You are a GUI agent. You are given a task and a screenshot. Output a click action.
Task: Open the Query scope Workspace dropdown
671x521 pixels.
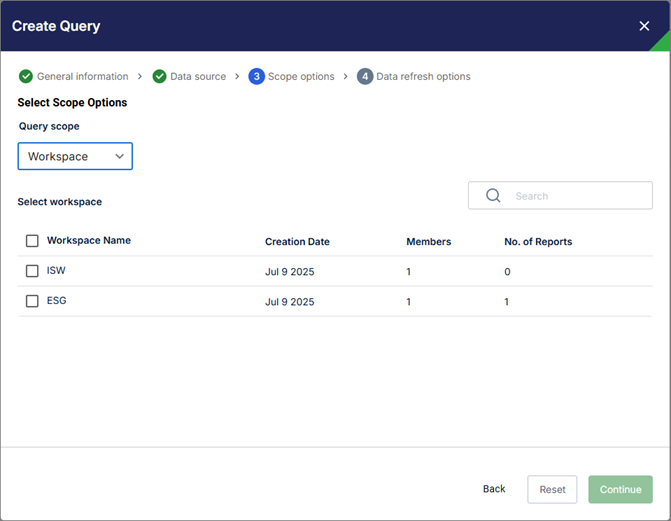coord(75,156)
